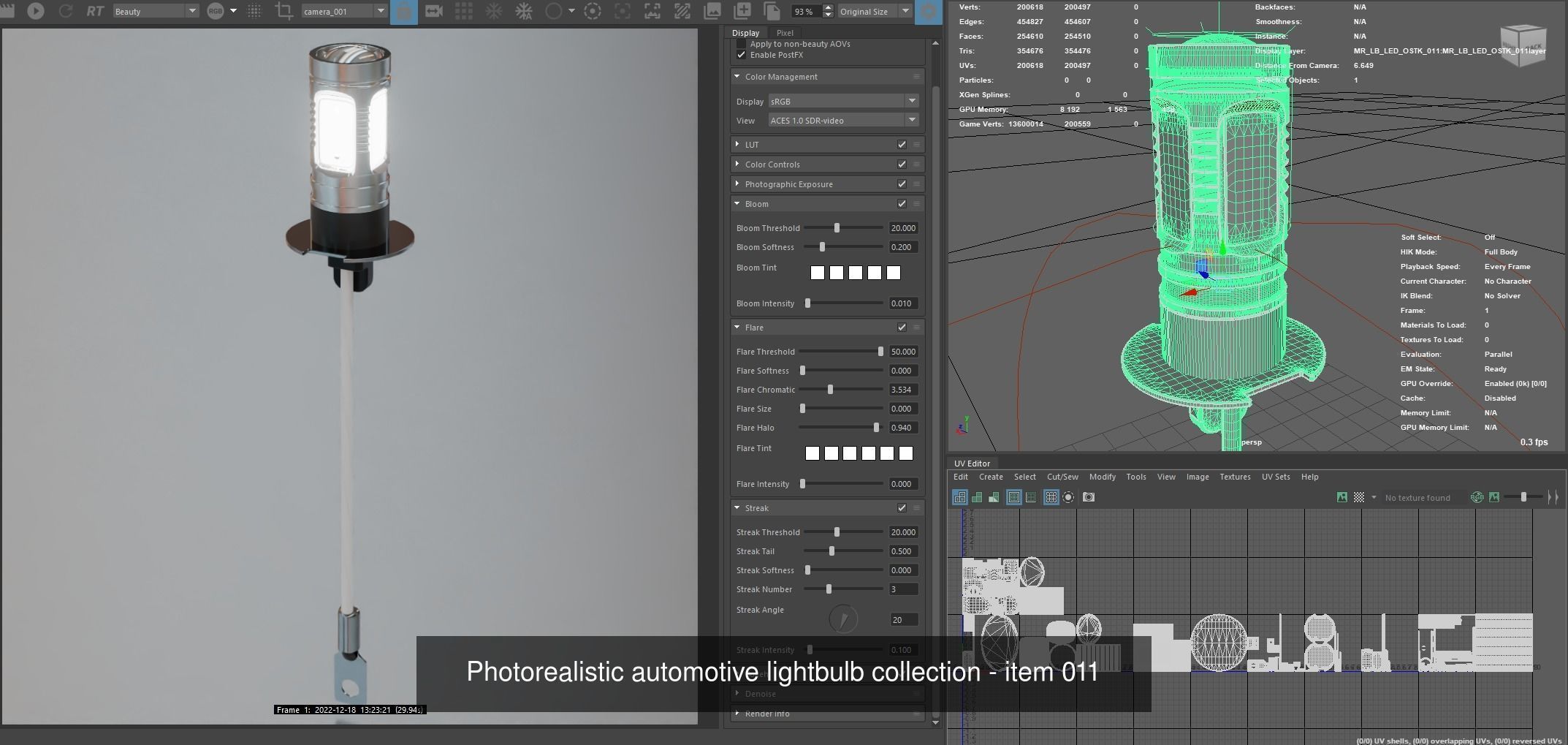
Task: Toggle the display image icon in UV Editor
Action: pyautogui.click(x=1342, y=497)
